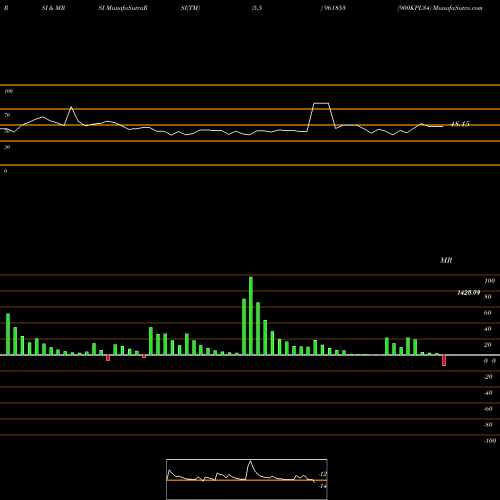Click the MR axis label -100
500x500 pixels.
(x=490, y=441)
